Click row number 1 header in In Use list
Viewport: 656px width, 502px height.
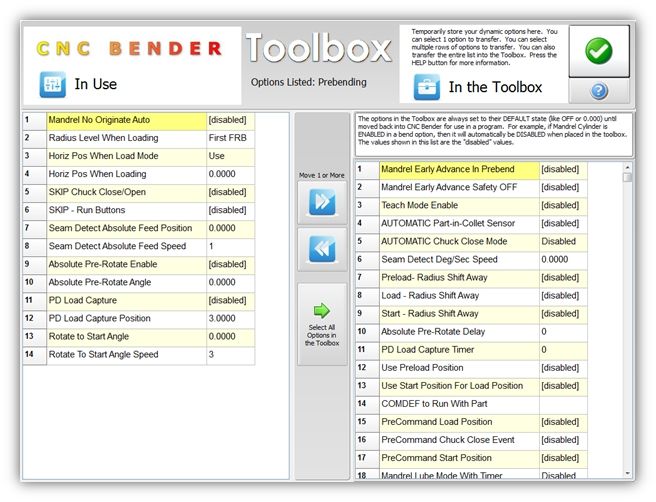tap(34, 120)
